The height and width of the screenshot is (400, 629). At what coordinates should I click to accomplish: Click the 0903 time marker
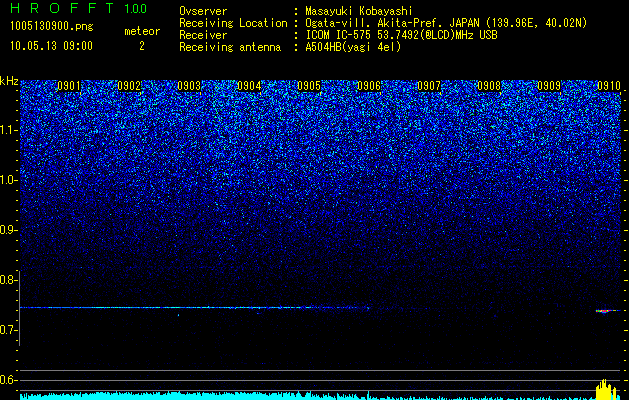pos(189,86)
